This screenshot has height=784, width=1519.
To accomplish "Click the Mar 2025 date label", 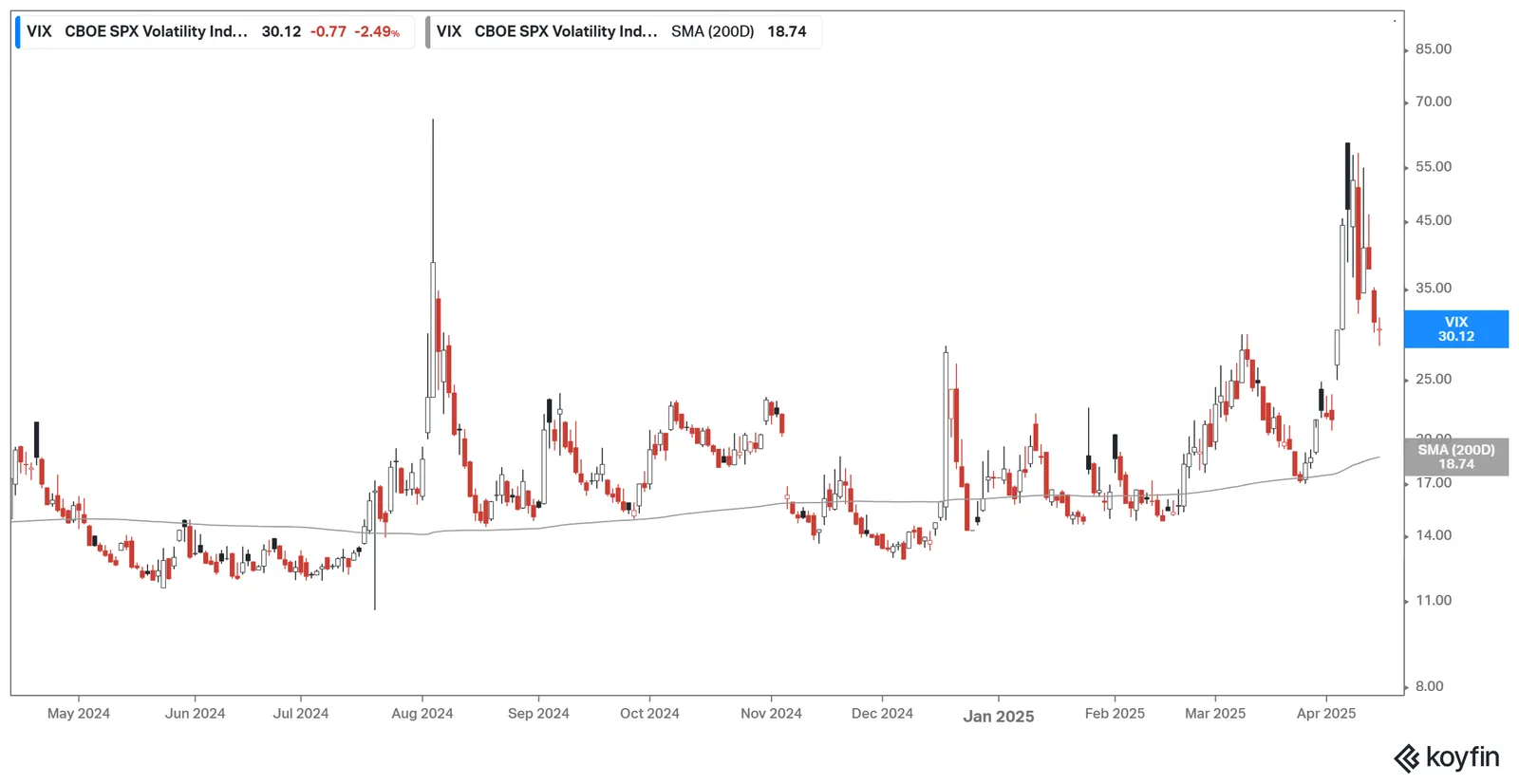I will coord(1215,714).
